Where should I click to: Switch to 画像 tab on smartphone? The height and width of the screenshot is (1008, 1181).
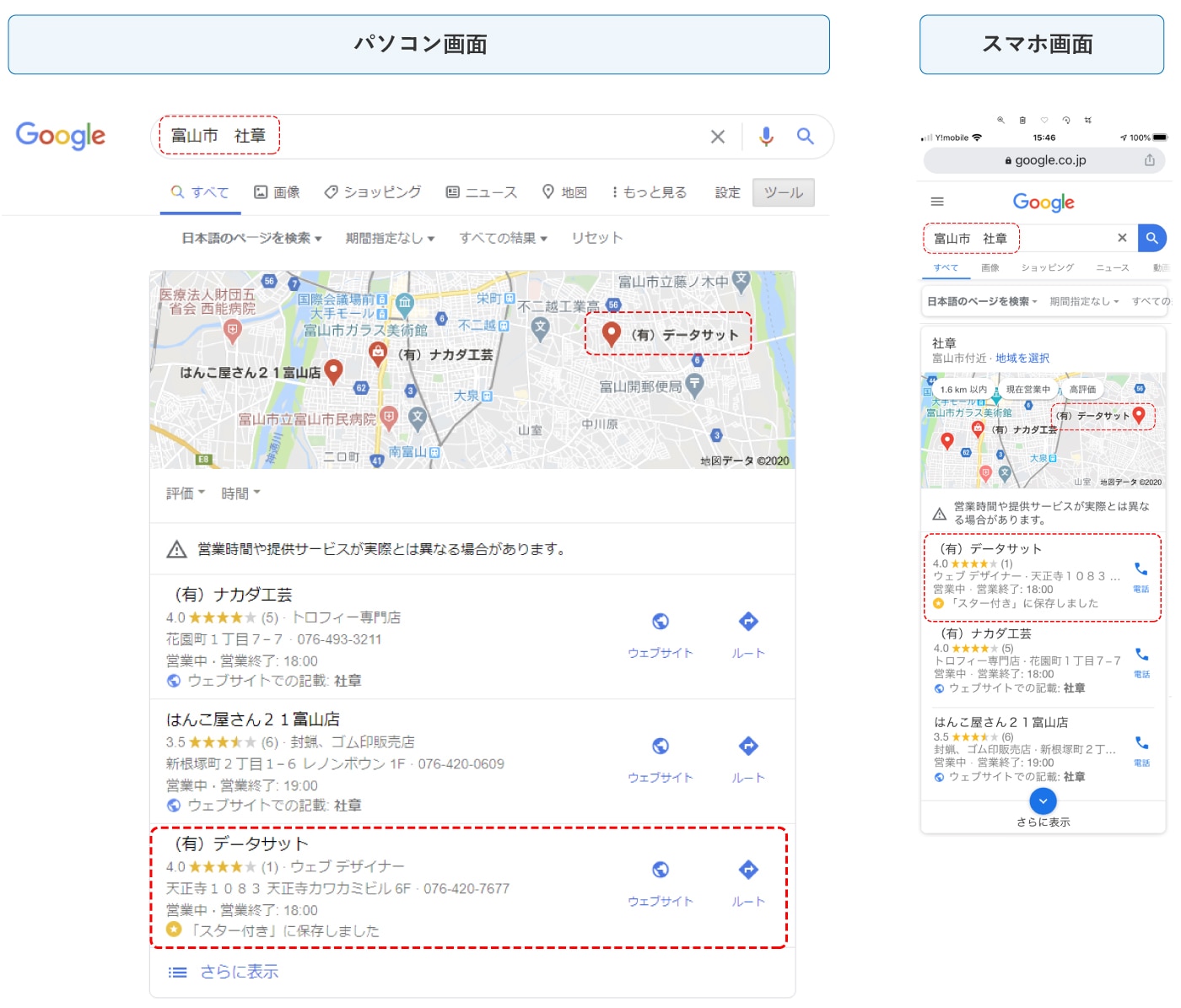(x=990, y=267)
